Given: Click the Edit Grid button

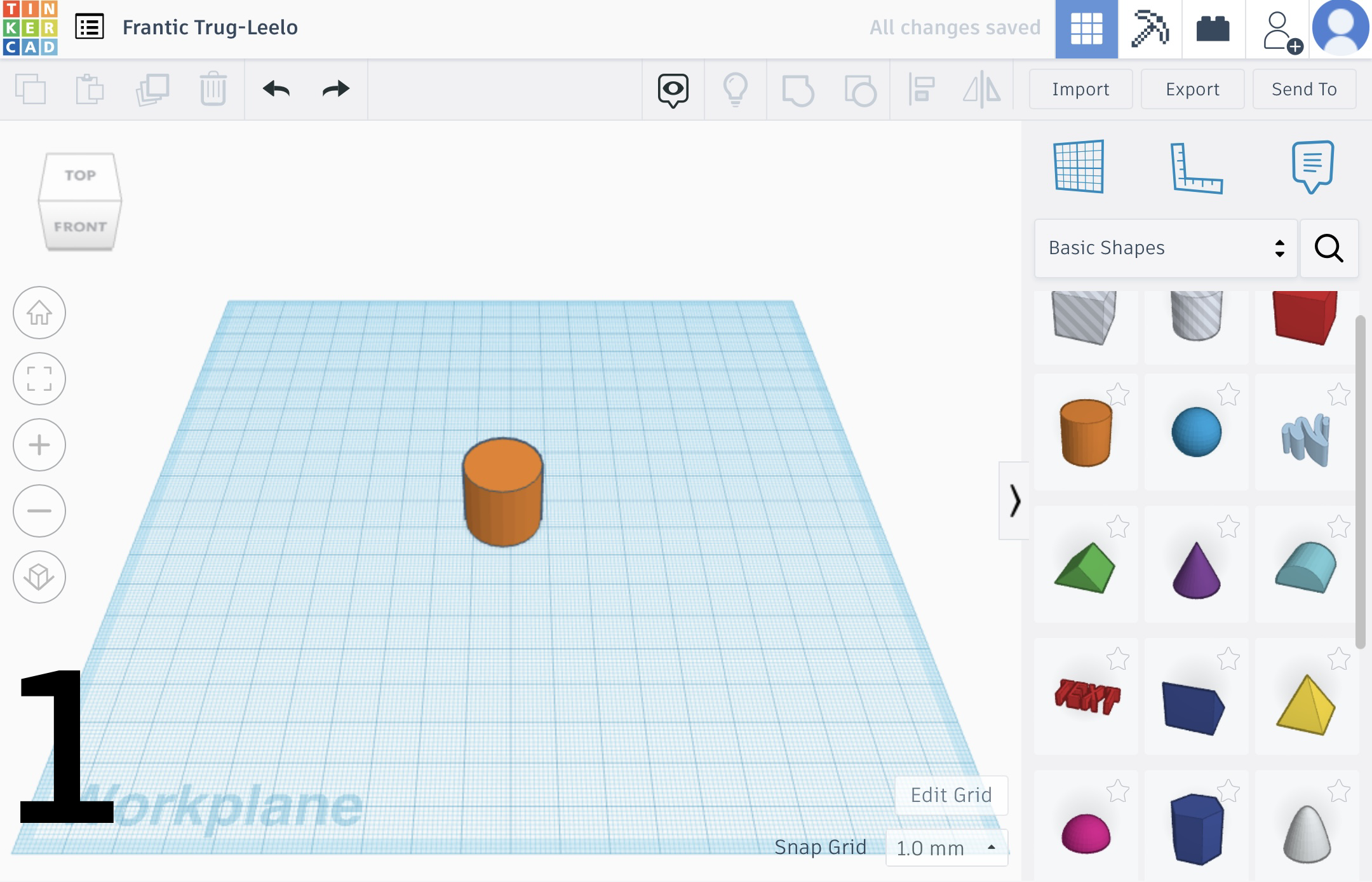Looking at the screenshot, I should click(951, 795).
